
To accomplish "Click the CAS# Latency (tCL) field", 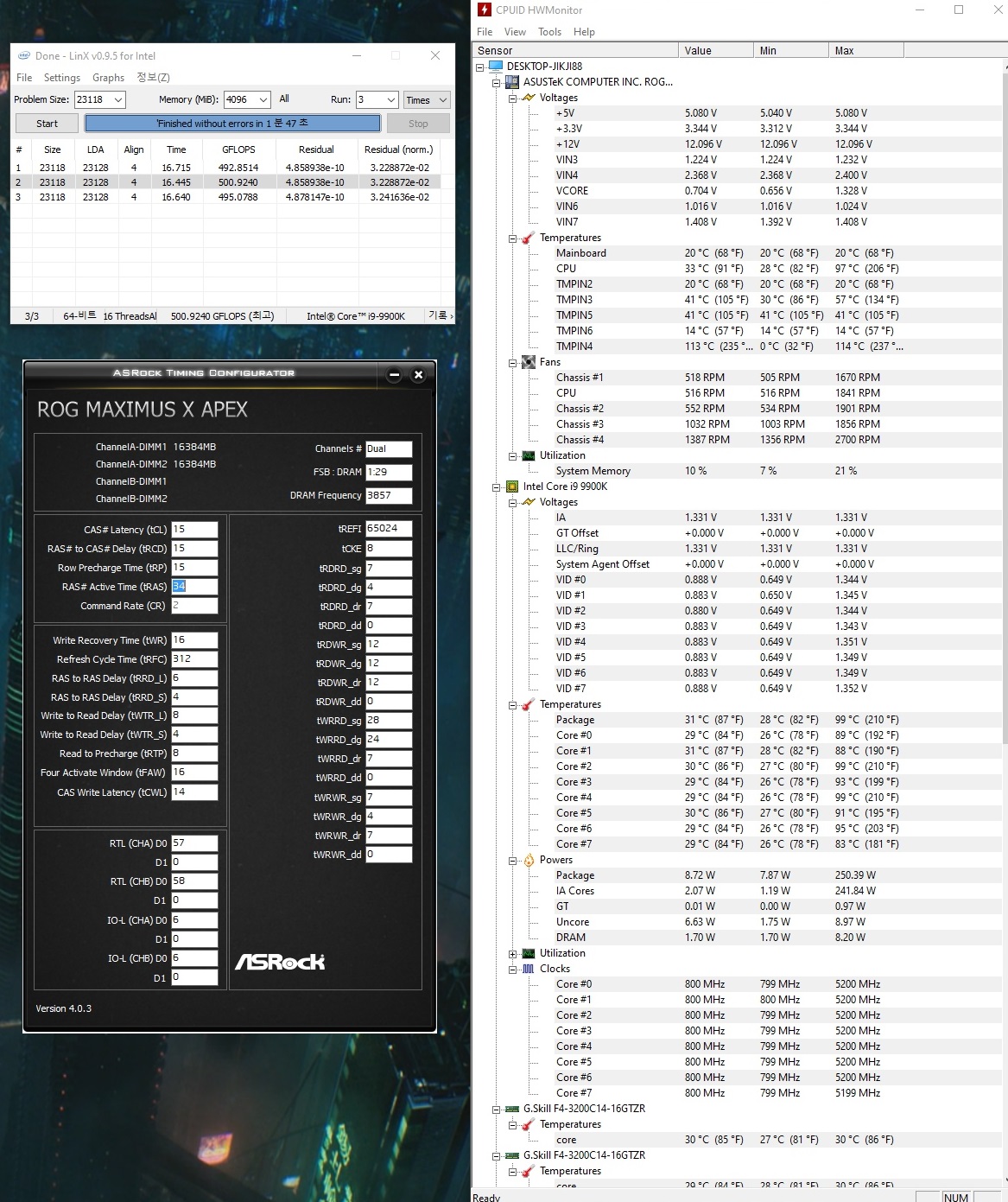I will (x=194, y=529).
